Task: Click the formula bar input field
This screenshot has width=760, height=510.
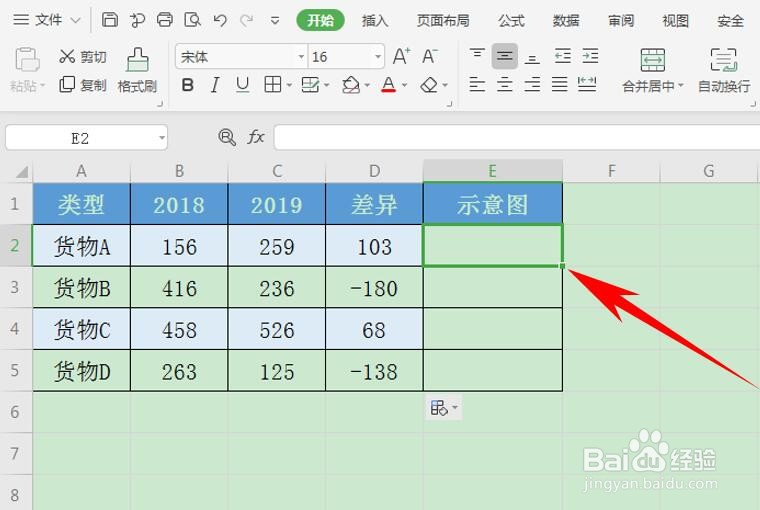Action: 517,138
